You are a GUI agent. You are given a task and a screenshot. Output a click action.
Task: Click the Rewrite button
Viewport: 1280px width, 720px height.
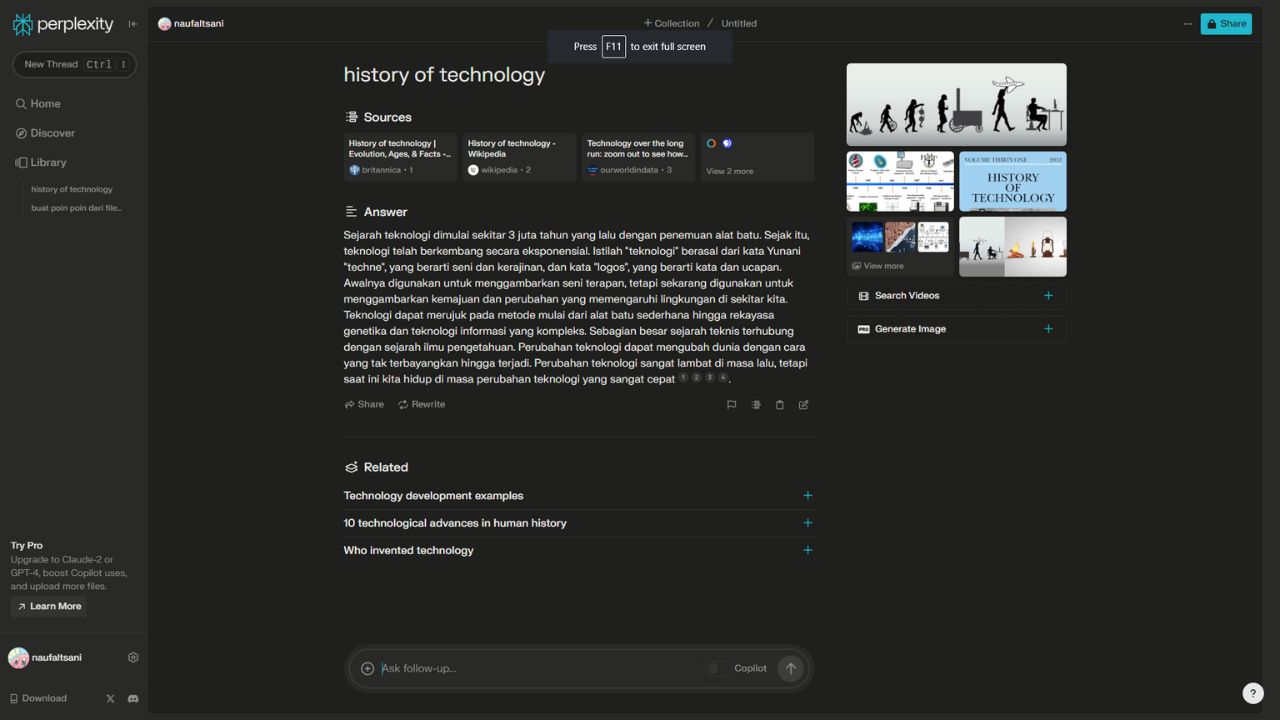(421, 405)
